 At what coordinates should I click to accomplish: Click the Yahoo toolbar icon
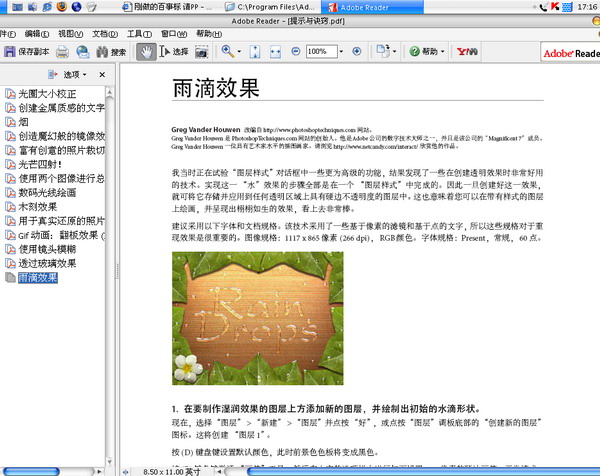(467, 51)
